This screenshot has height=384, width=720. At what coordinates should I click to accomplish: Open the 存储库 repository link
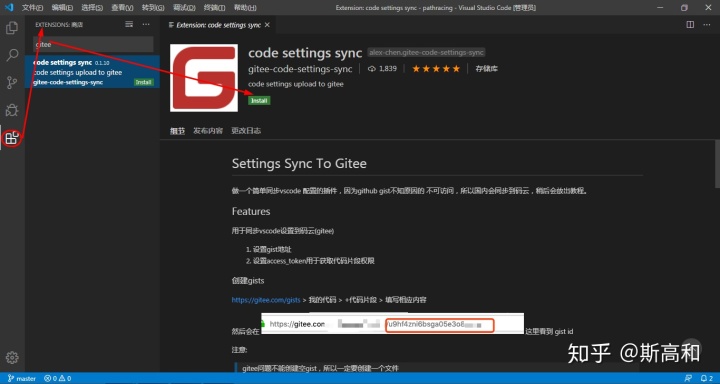487,69
